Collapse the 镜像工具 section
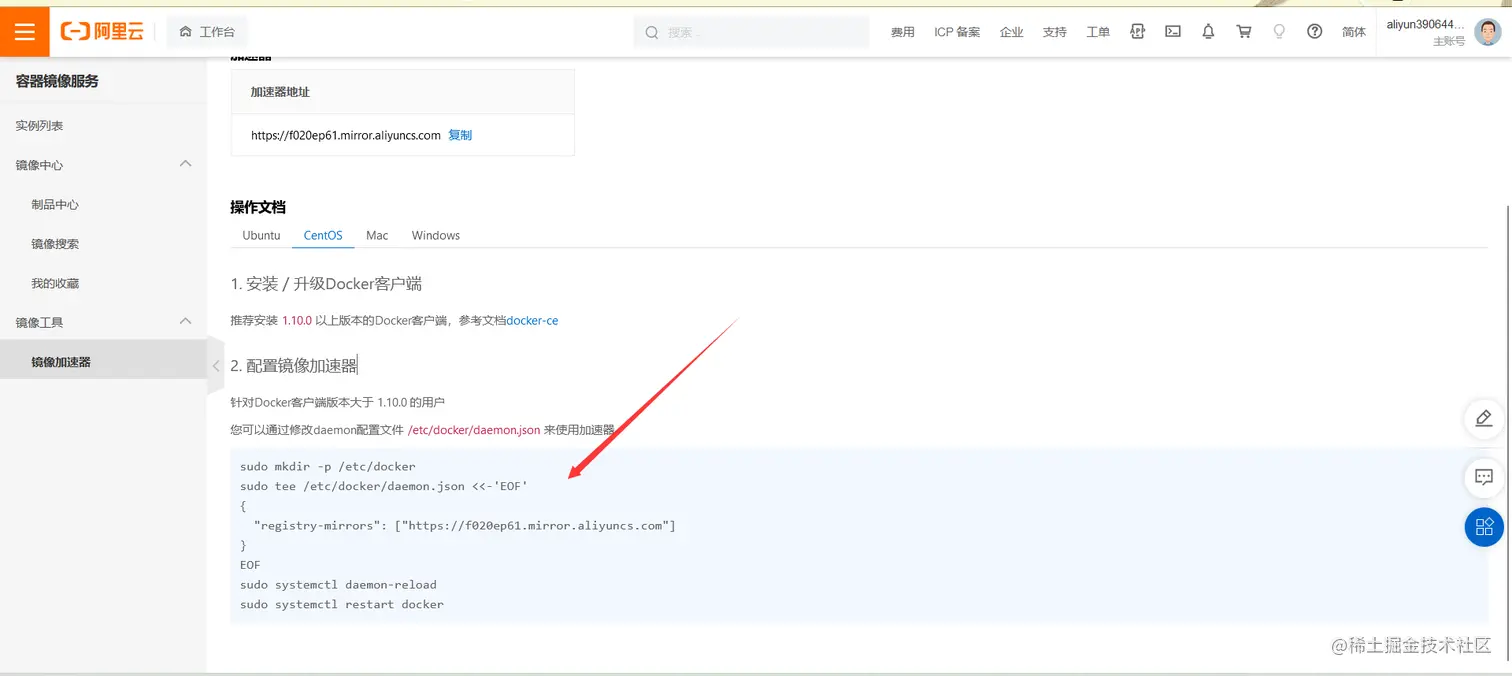The image size is (1512, 676). (185, 321)
